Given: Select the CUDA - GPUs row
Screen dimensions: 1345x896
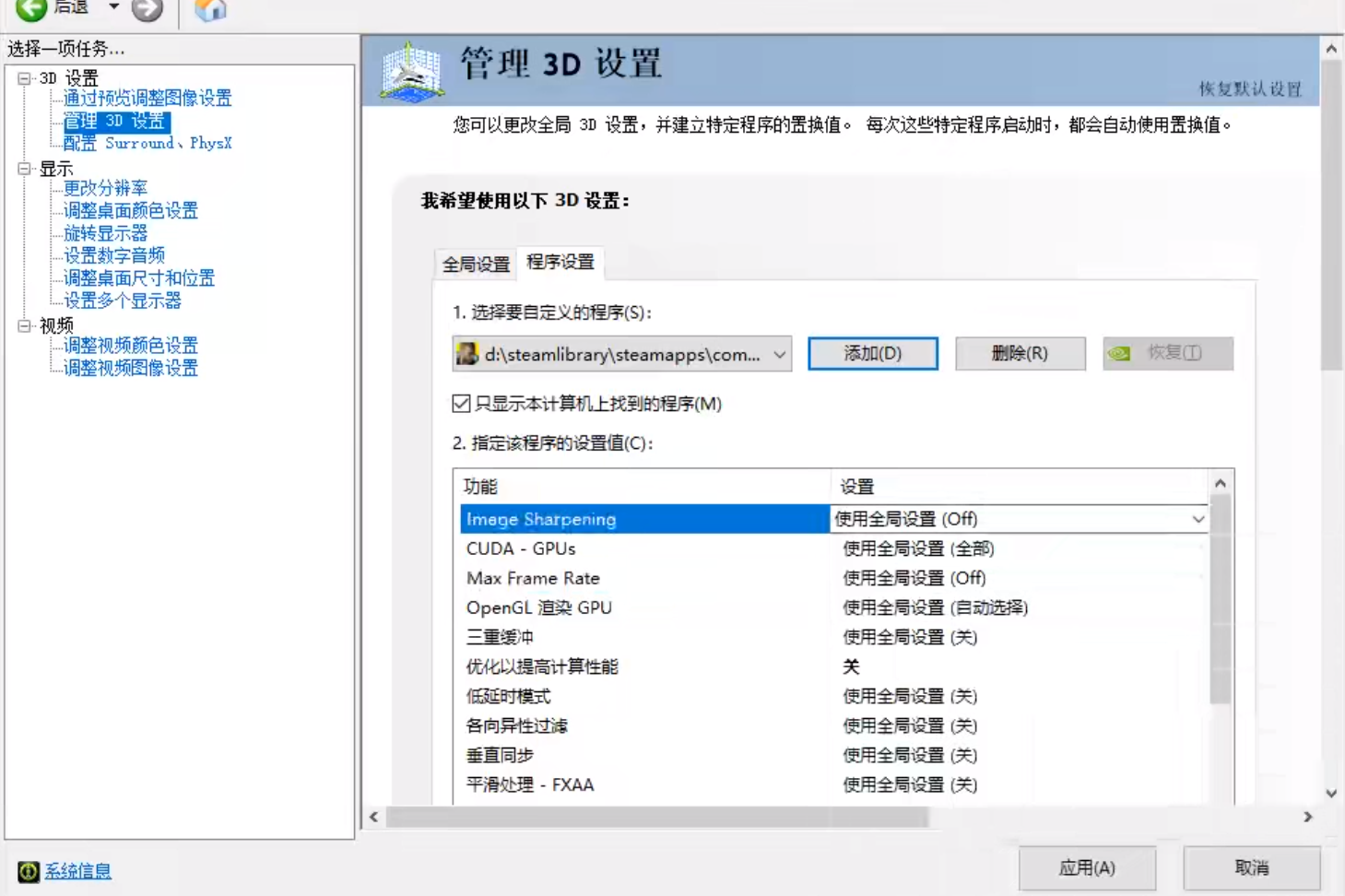Looking at the screenshot, I should tap(833, 548).
